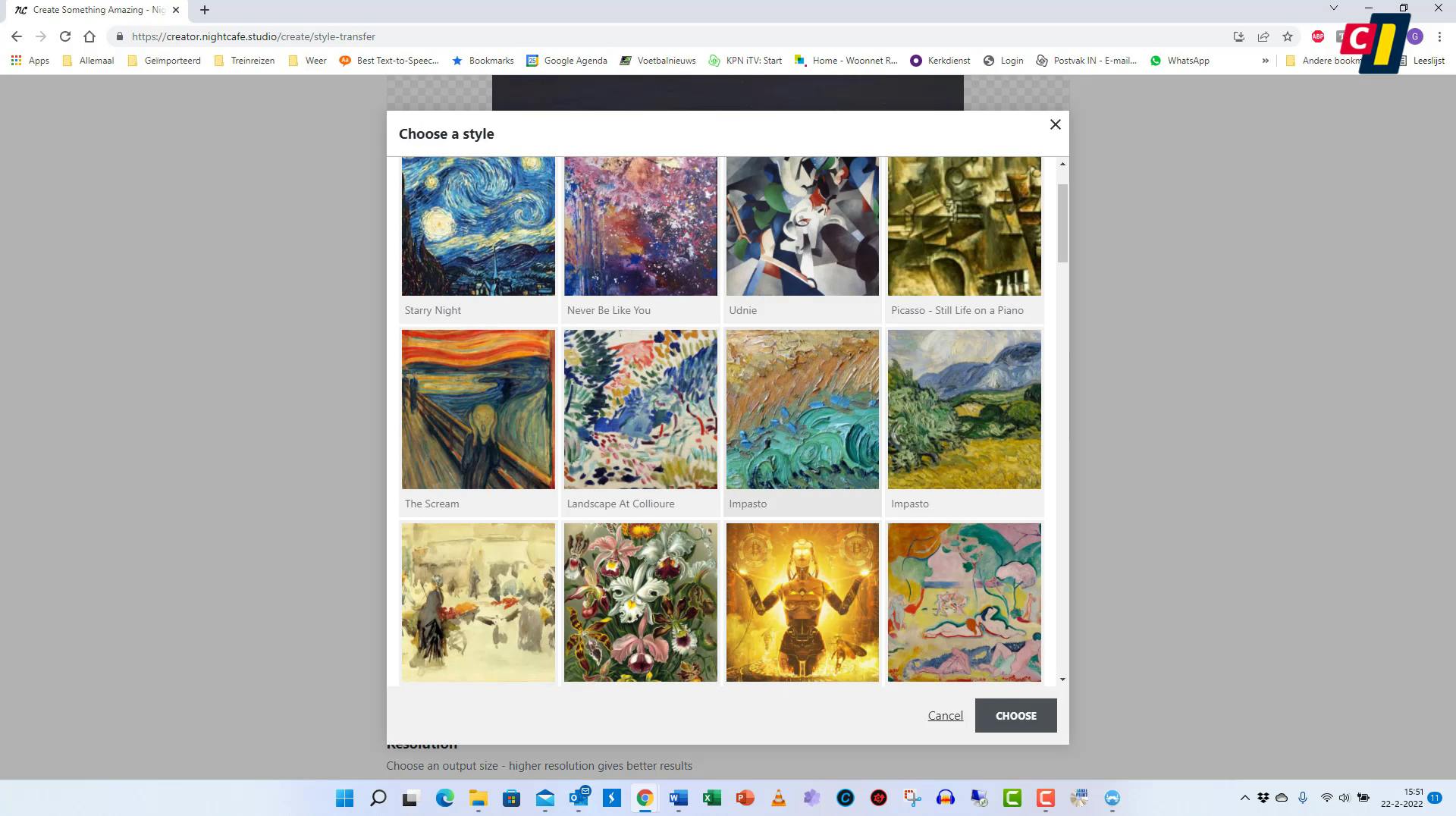The width and height of the screenshot is (1456, 816).
Task: Bookmark this page with the star
Action: (1288, 36)
